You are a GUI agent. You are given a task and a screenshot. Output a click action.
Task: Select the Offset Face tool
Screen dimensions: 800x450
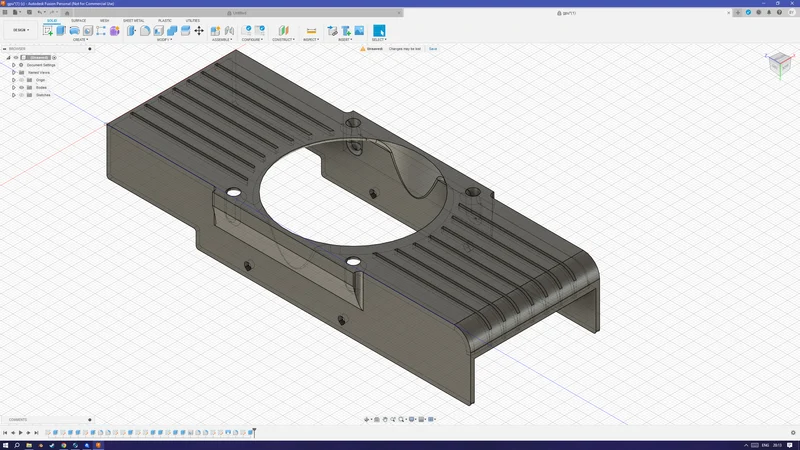pos(185,31)
